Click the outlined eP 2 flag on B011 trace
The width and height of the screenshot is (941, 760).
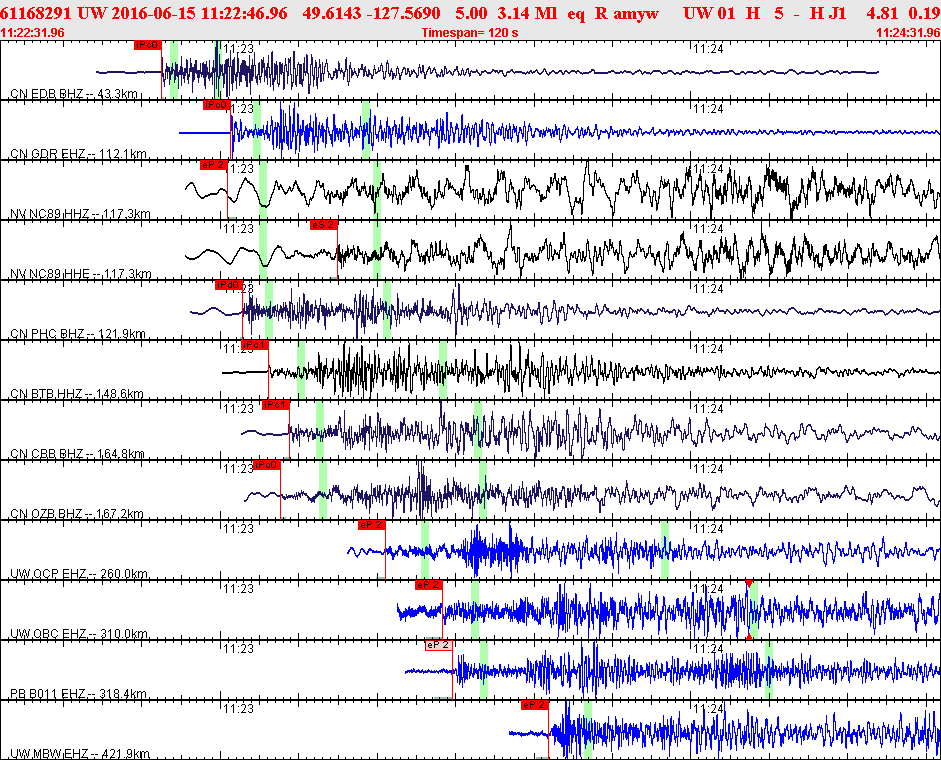(x=439, y=645)
